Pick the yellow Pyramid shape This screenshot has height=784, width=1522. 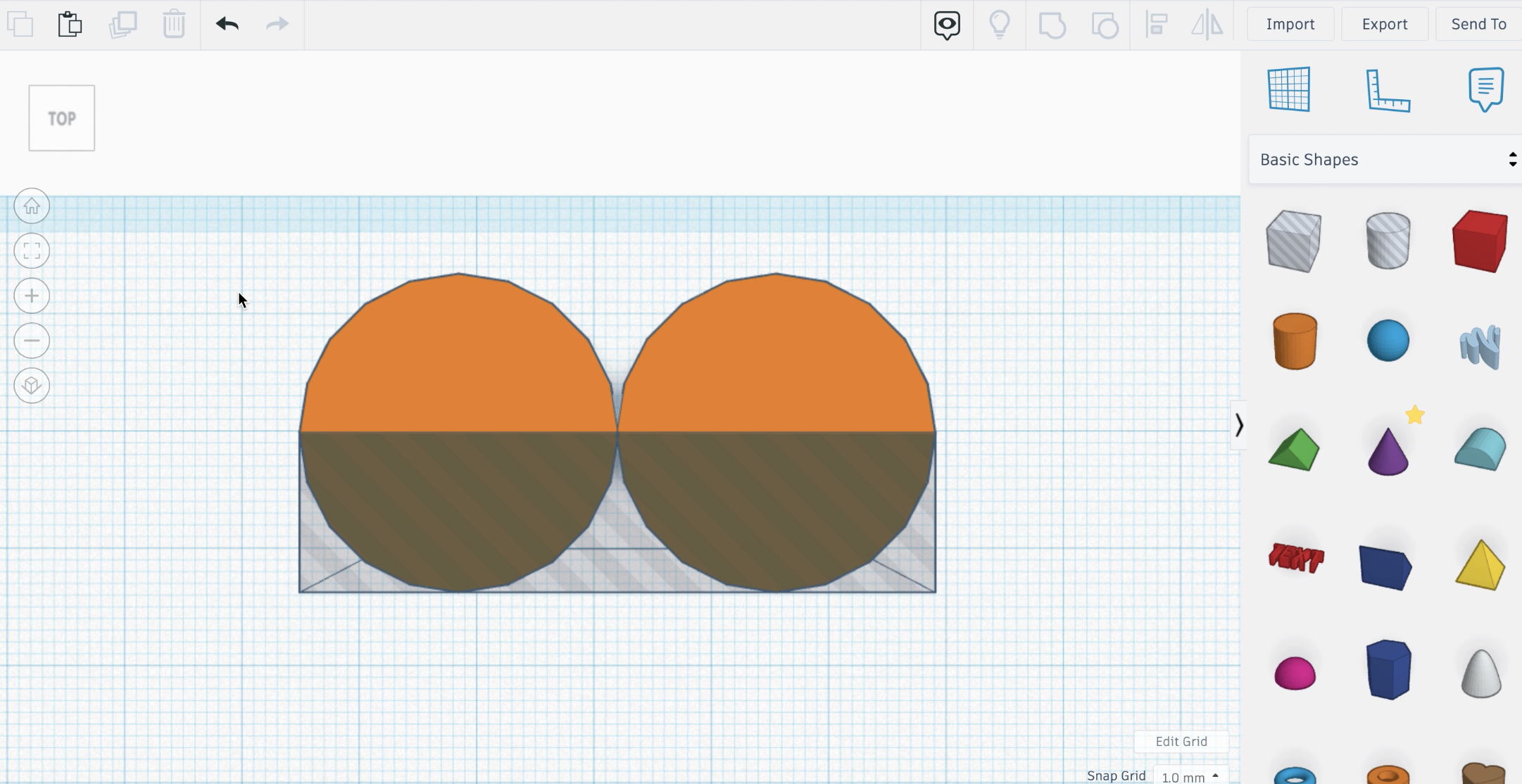click(x=1480, y=564)
